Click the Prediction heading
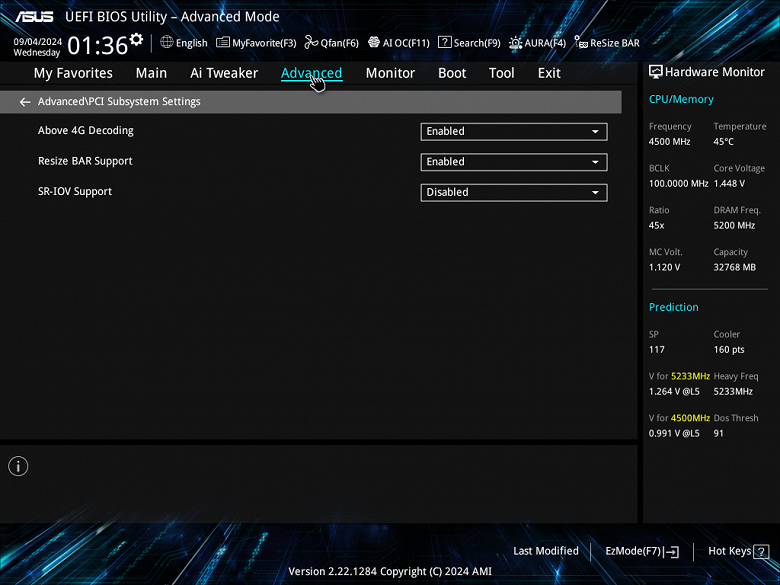Screen dimensions: 780x585 pyautogui.click(x=674, y=307)
